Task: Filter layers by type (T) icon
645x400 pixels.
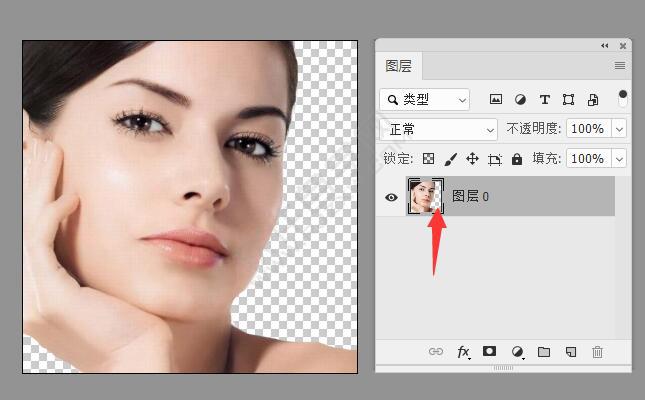Action: [x=545, y=100]
